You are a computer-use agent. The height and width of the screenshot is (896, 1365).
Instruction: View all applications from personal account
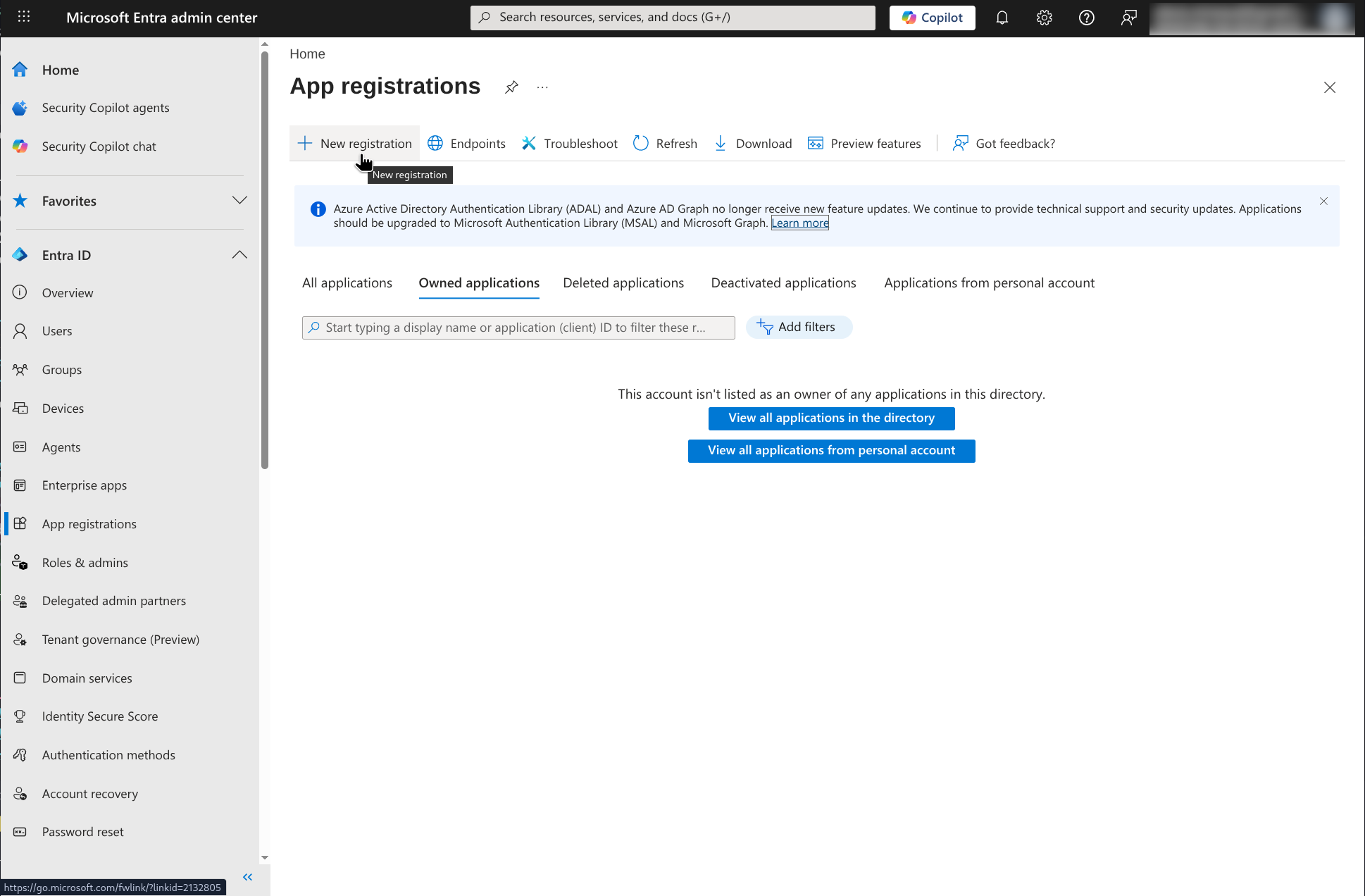pos(831,451)
